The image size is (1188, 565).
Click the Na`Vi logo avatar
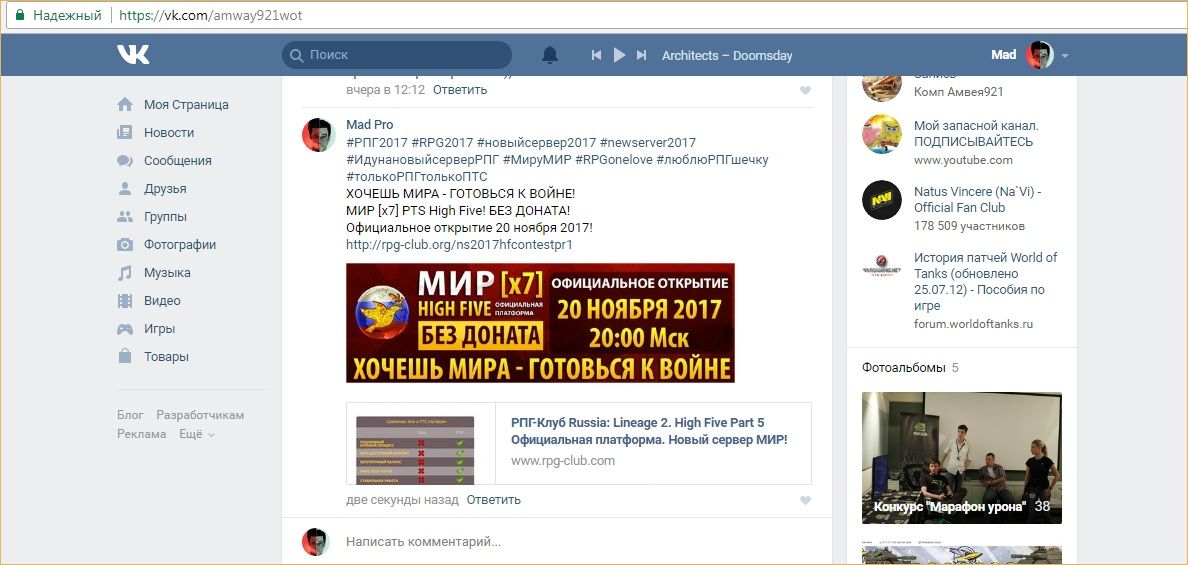(x=882, y=200)
